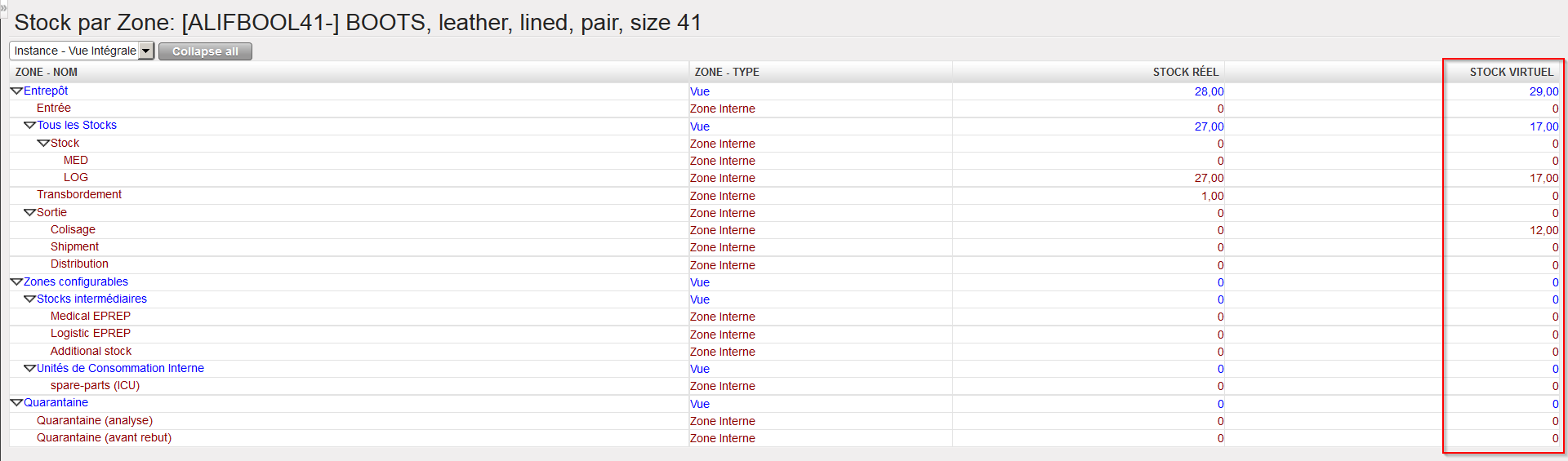Select the Colisage zone entry
Image resolution: width=1568 pixels, height=461 pixels.
tap(73, 230)
